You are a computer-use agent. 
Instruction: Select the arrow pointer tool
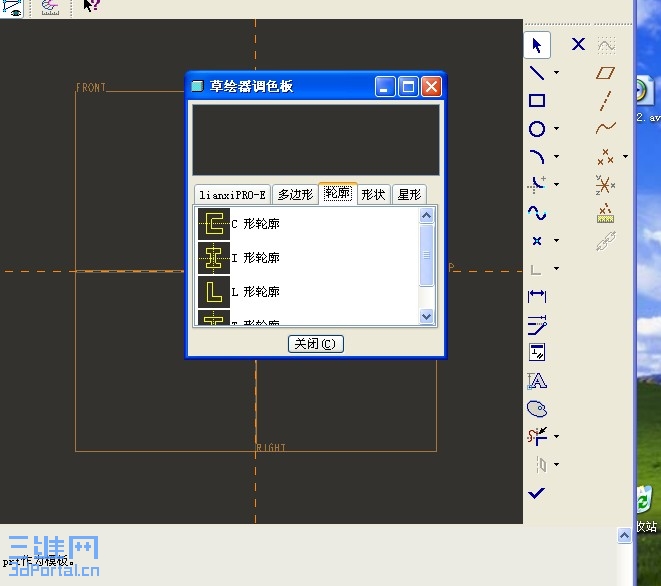click(537, 45)
